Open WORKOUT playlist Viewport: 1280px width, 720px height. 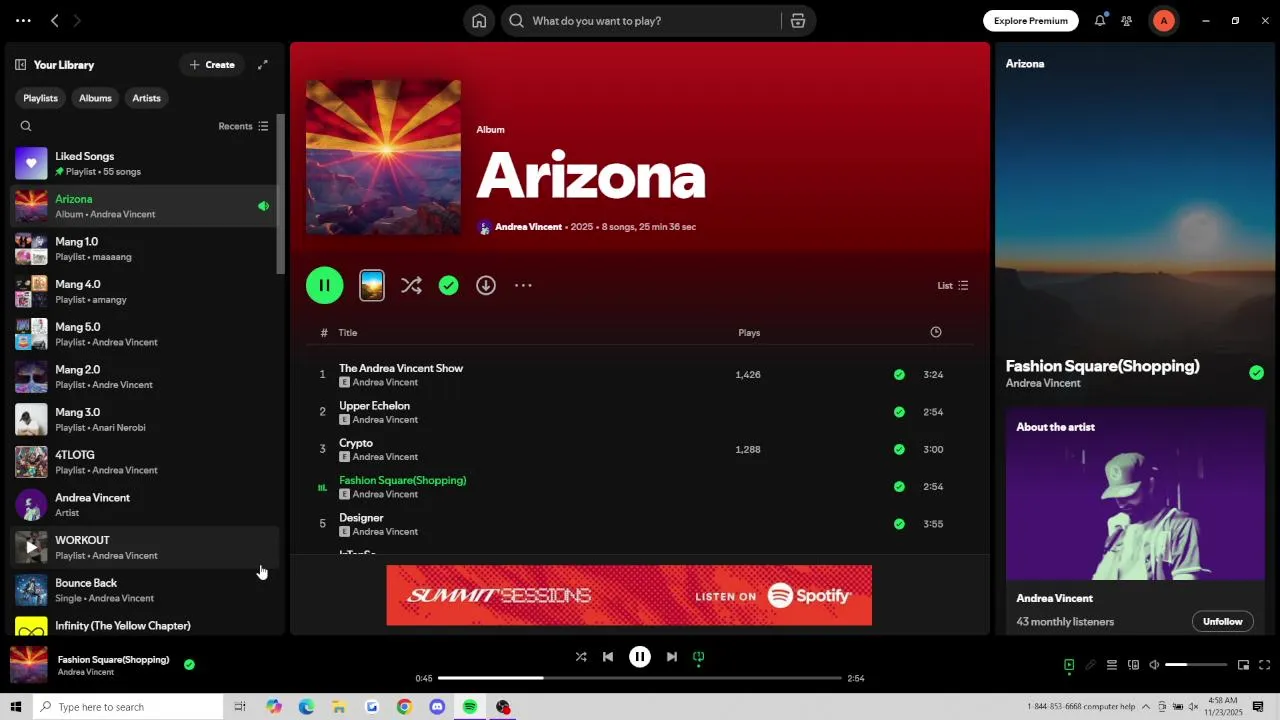coord(145,547)
